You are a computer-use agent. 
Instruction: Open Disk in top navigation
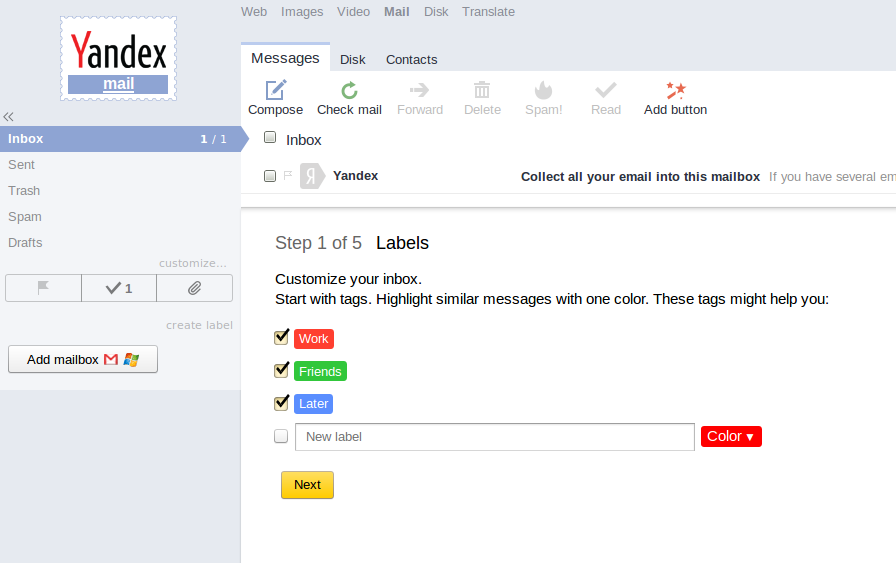pos(436,11)
